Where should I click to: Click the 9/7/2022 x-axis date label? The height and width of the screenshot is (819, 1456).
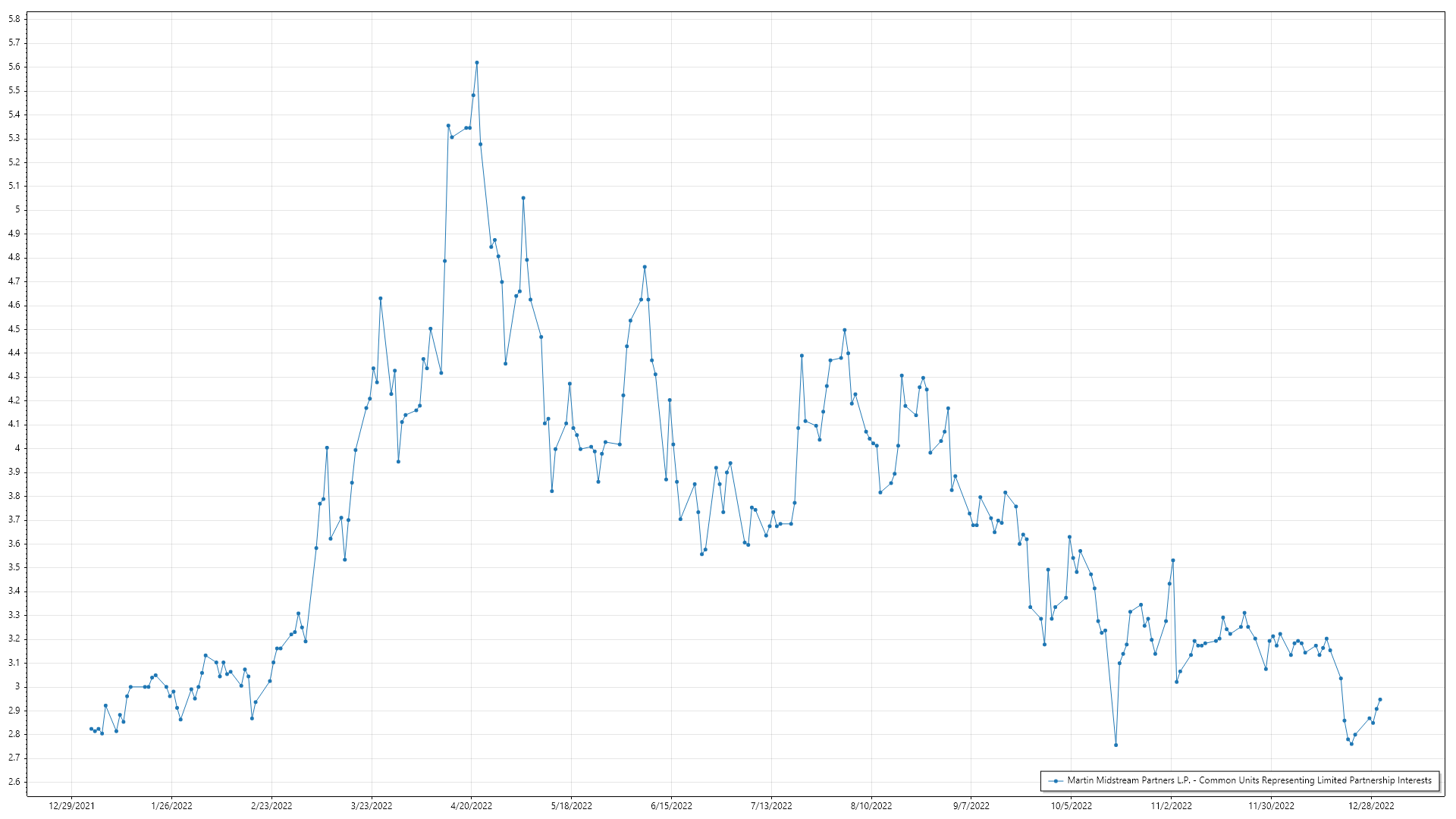[971, 805]
